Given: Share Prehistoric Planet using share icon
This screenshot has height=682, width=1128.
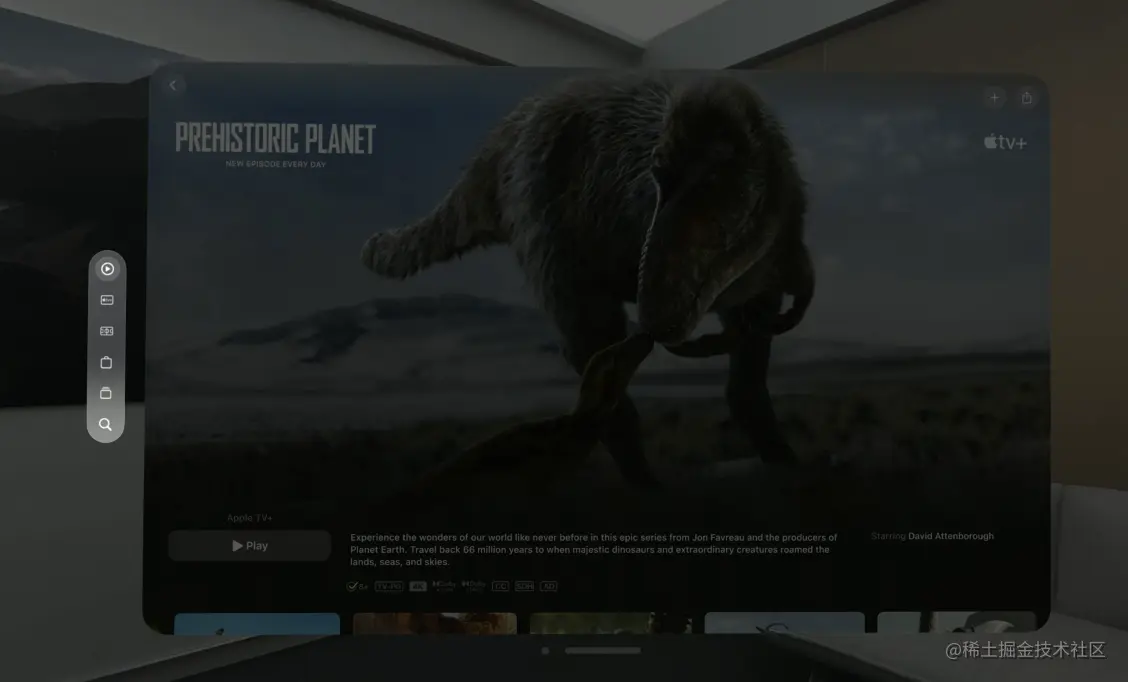Looking at the screenshot, I should [x=1027, y=98].
